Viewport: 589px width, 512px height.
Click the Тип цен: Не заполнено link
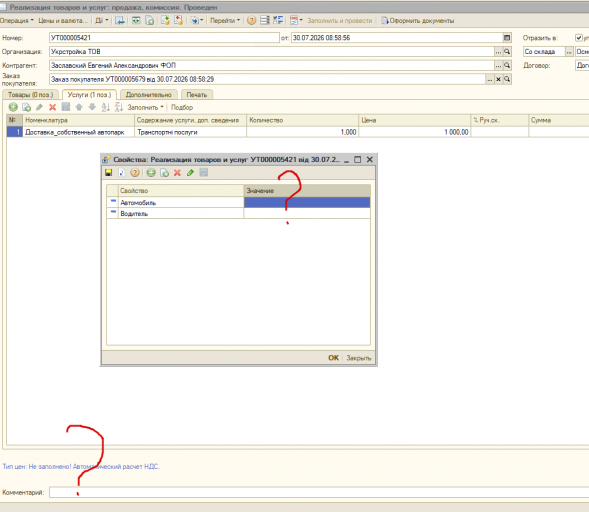click(x=81, y=467)
